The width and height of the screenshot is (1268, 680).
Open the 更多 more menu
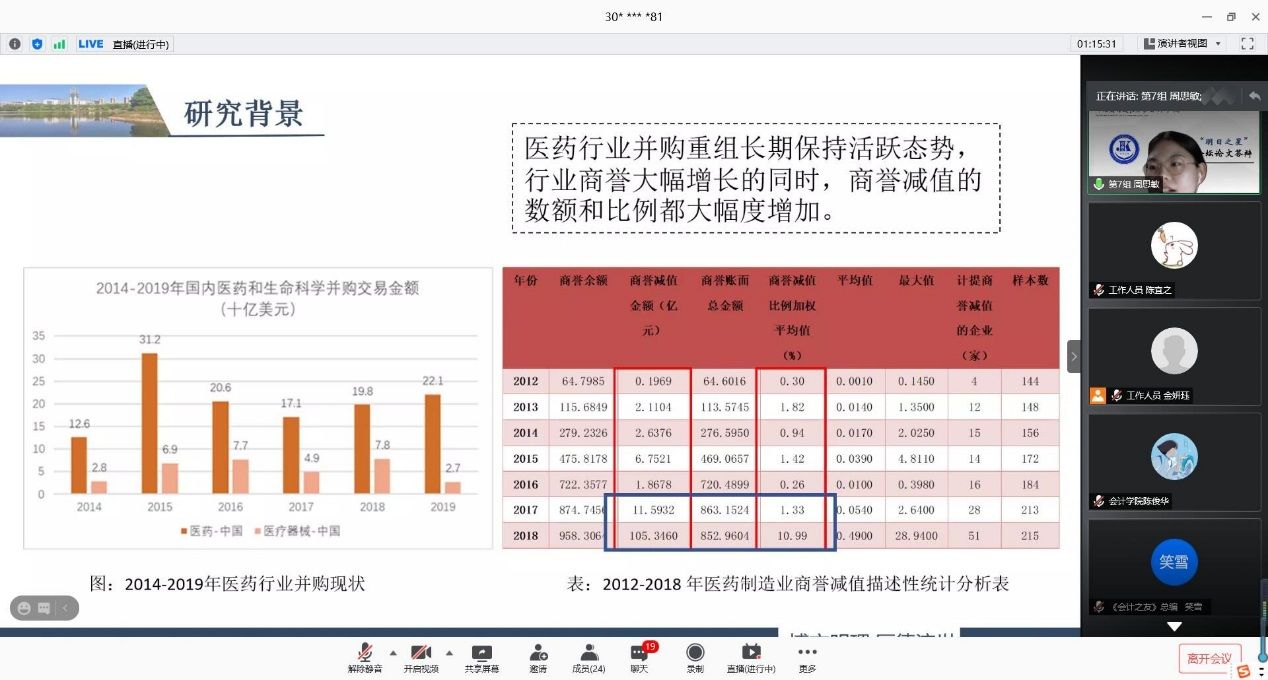pyautogui.click(x=807, y=657)
